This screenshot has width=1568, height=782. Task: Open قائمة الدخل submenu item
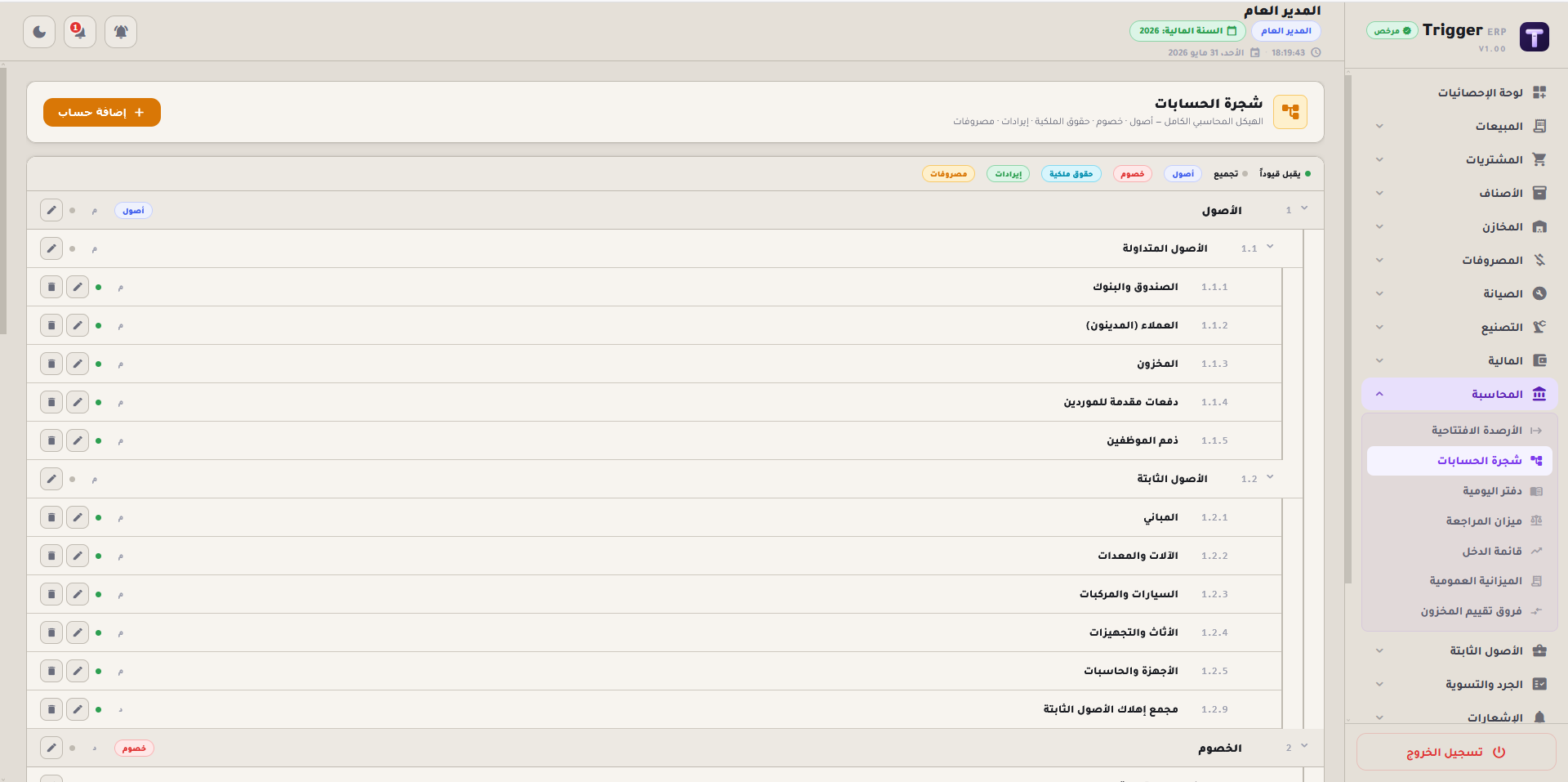[1459, 551]
